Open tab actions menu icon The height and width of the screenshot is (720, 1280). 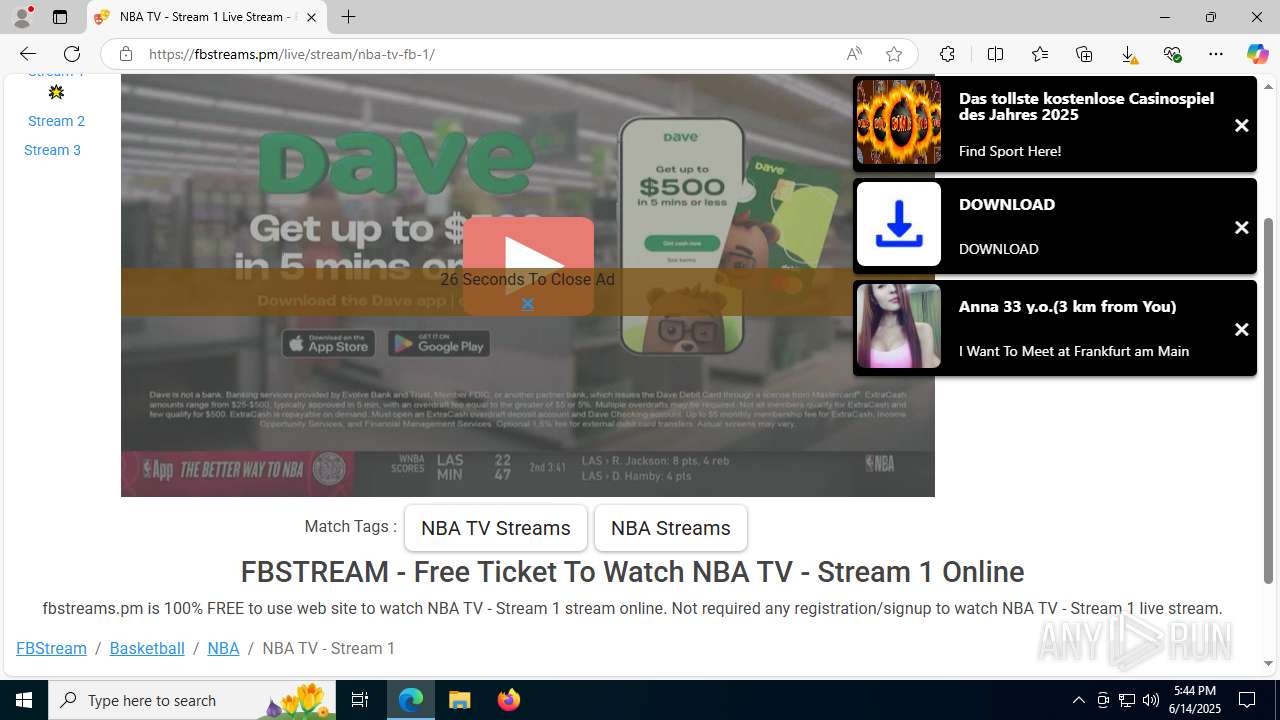(60, 17)
